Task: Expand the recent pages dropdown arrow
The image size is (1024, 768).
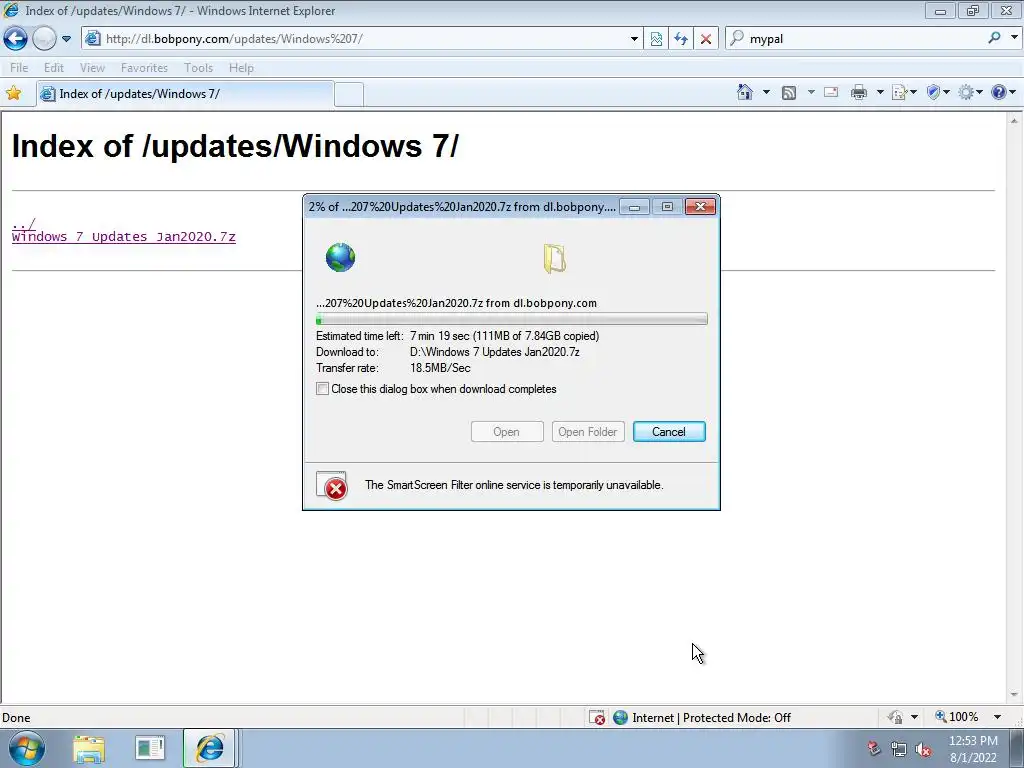Action: (x=66, y=39)
